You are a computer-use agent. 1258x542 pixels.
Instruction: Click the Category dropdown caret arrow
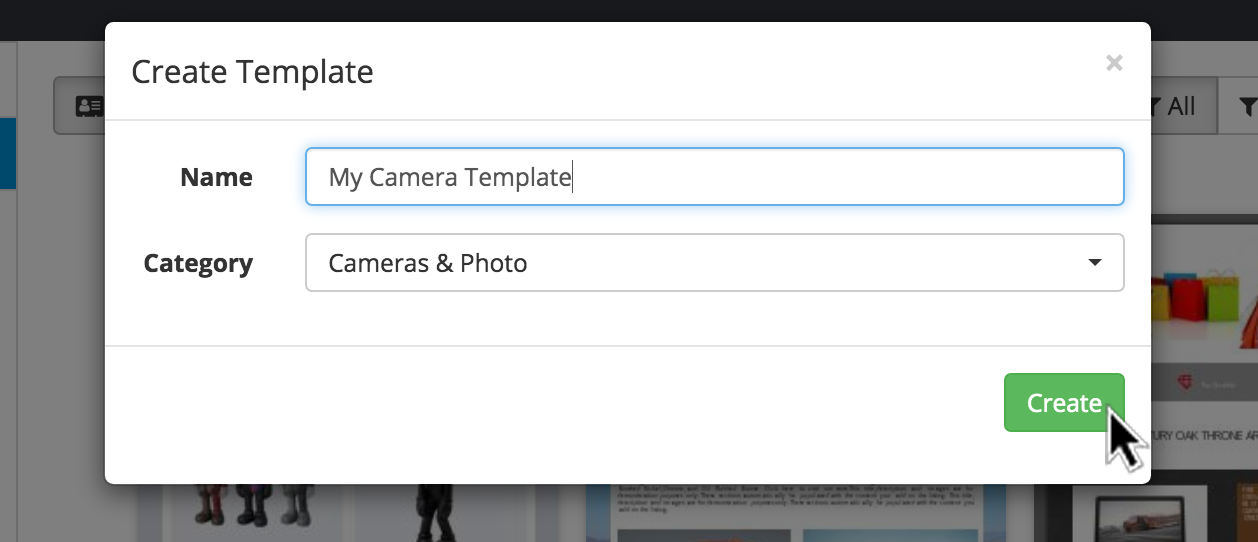pyautogui.click(x=1095, y=263)
